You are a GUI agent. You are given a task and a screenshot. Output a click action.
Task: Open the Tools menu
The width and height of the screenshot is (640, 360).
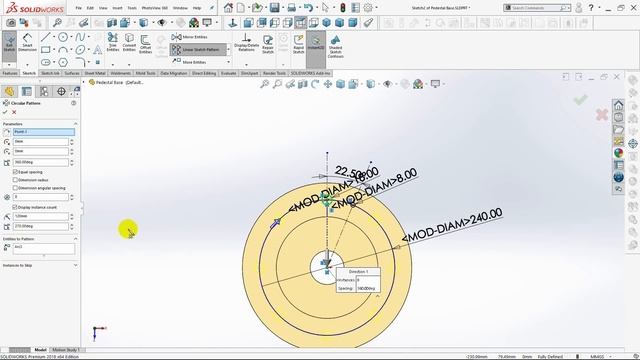132,8
